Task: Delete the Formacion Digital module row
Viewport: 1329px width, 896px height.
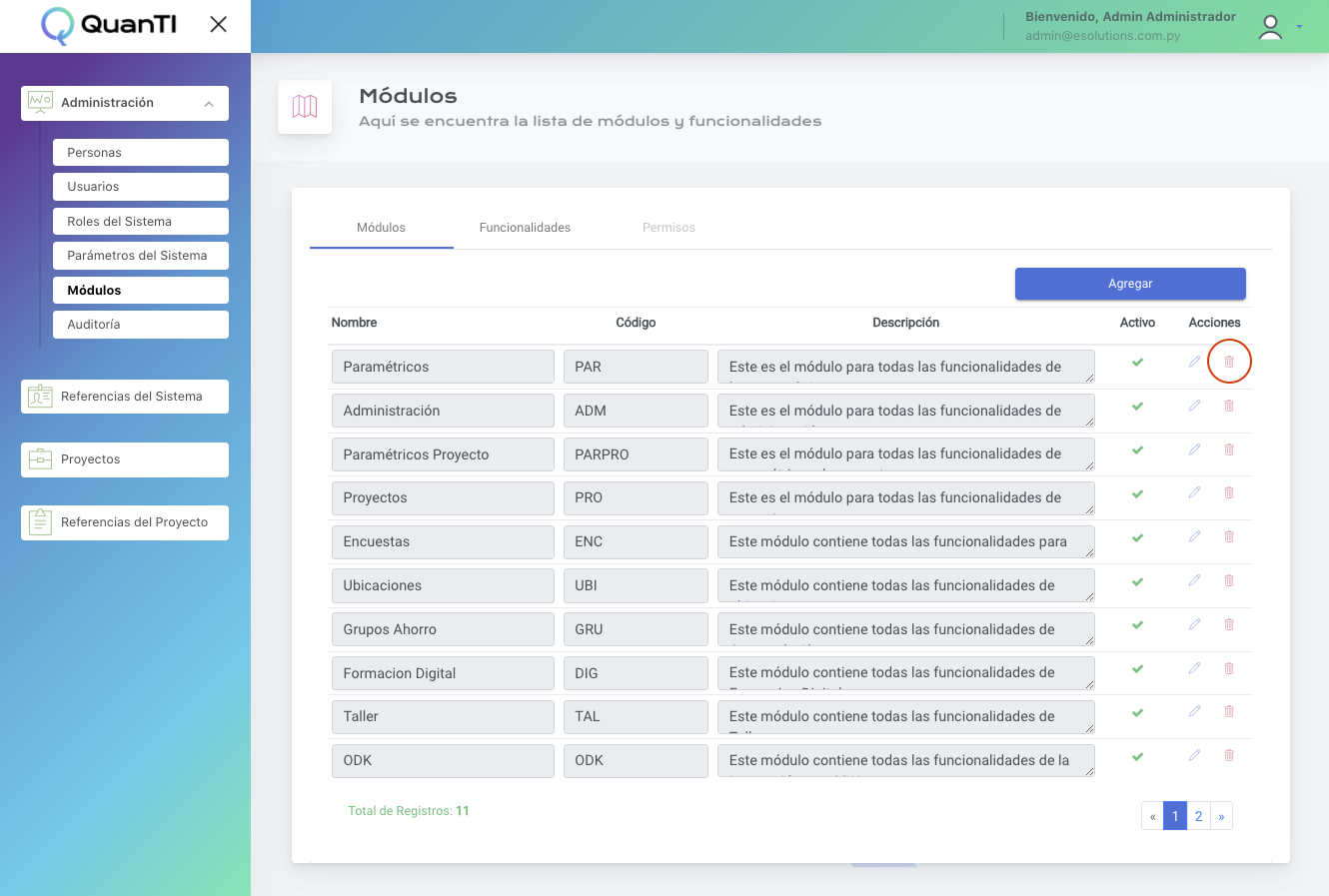Action: (x=1229, y=668)
